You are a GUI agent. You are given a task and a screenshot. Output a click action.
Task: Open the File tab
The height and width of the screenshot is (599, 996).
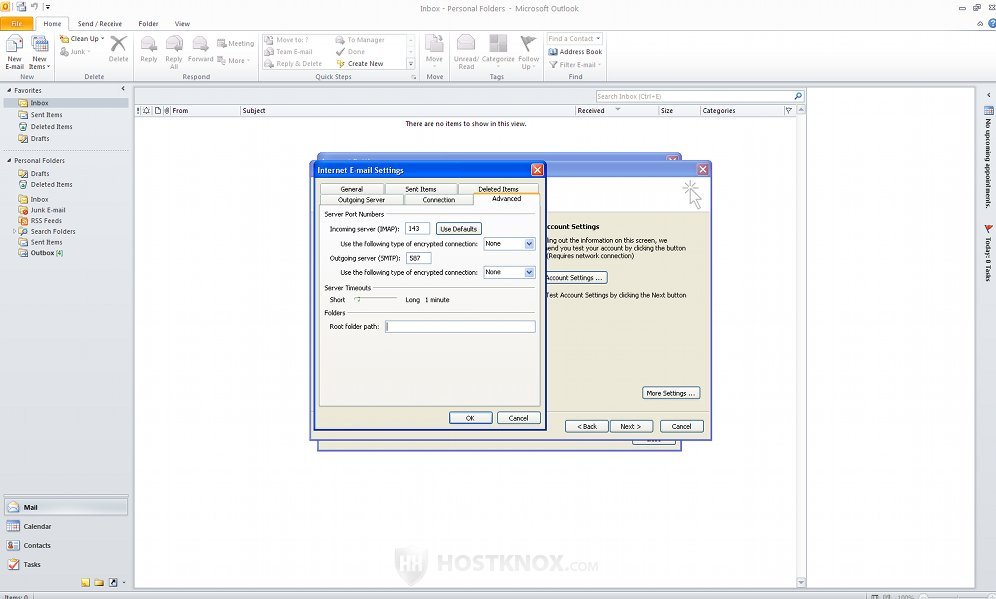(x=17, y=24)
